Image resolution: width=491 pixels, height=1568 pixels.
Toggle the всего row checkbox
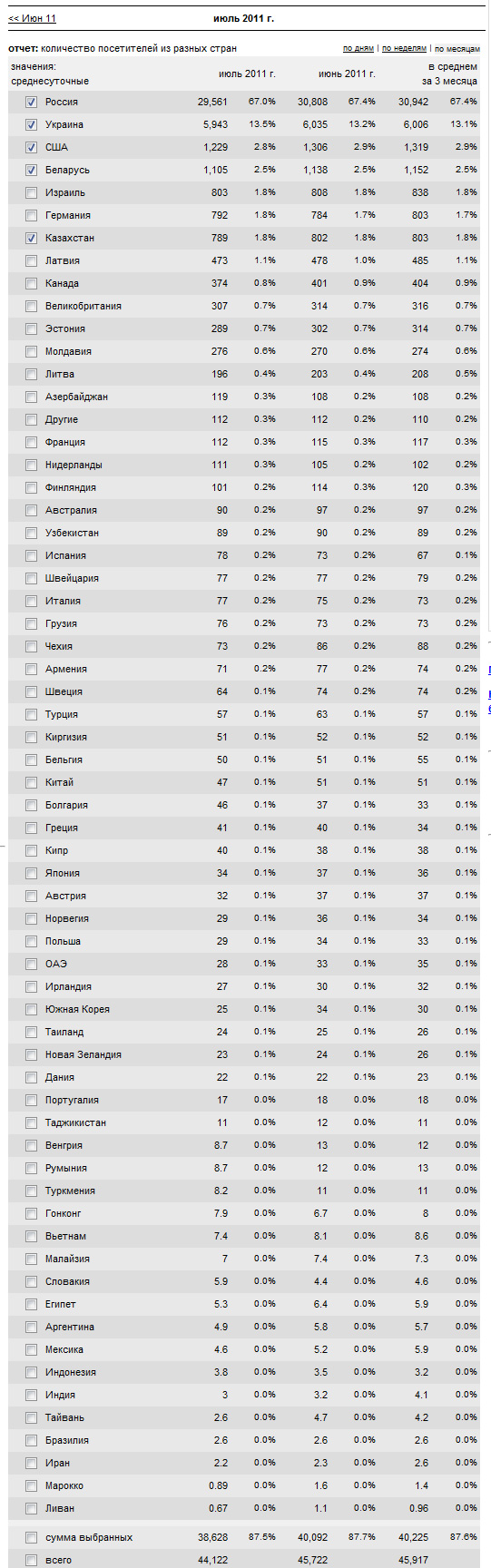(x=32, y=1561)
